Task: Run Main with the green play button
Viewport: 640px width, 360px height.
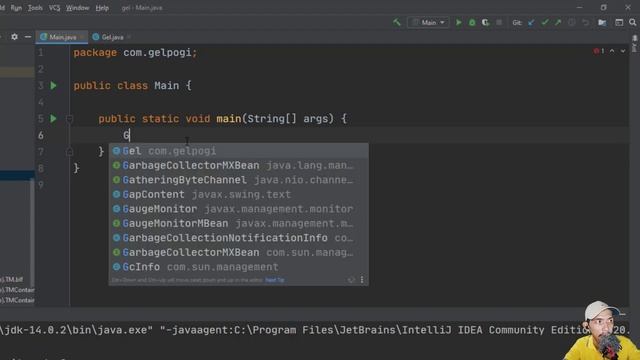Action: click(x=459, y=22)
